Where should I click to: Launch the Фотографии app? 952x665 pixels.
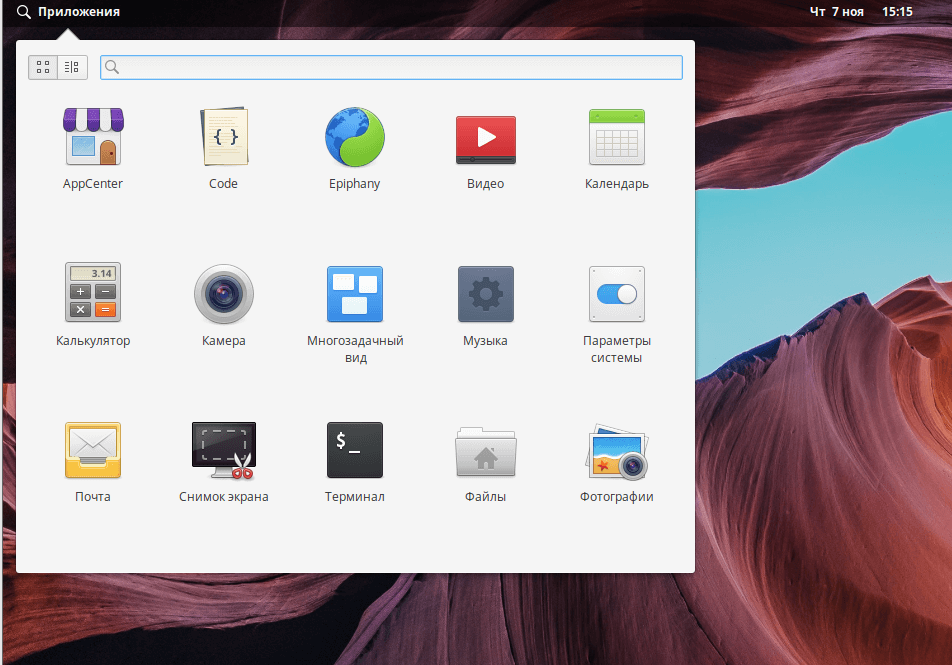[617, 451]
